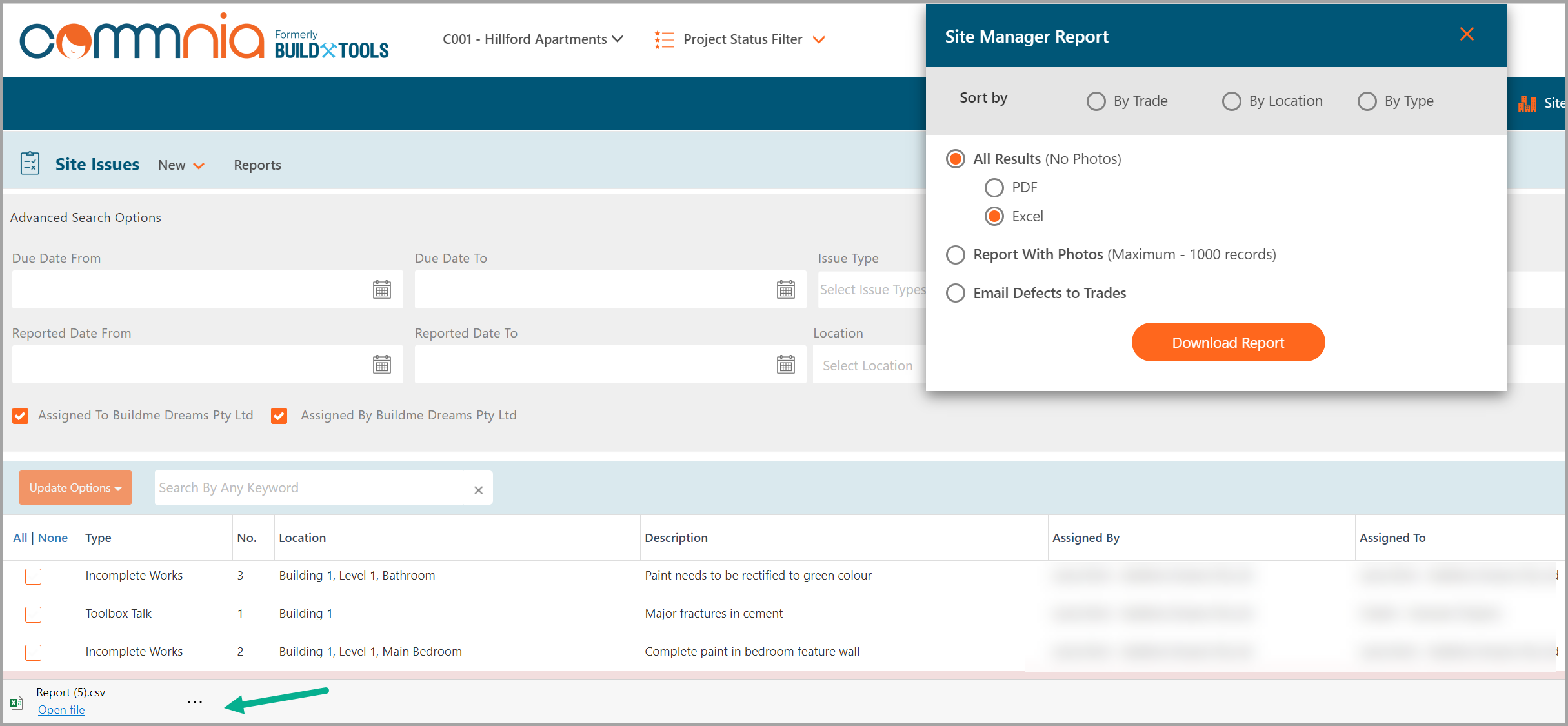Select Report With Photos option
The image size is (1568, 726).
pos(955,254)
